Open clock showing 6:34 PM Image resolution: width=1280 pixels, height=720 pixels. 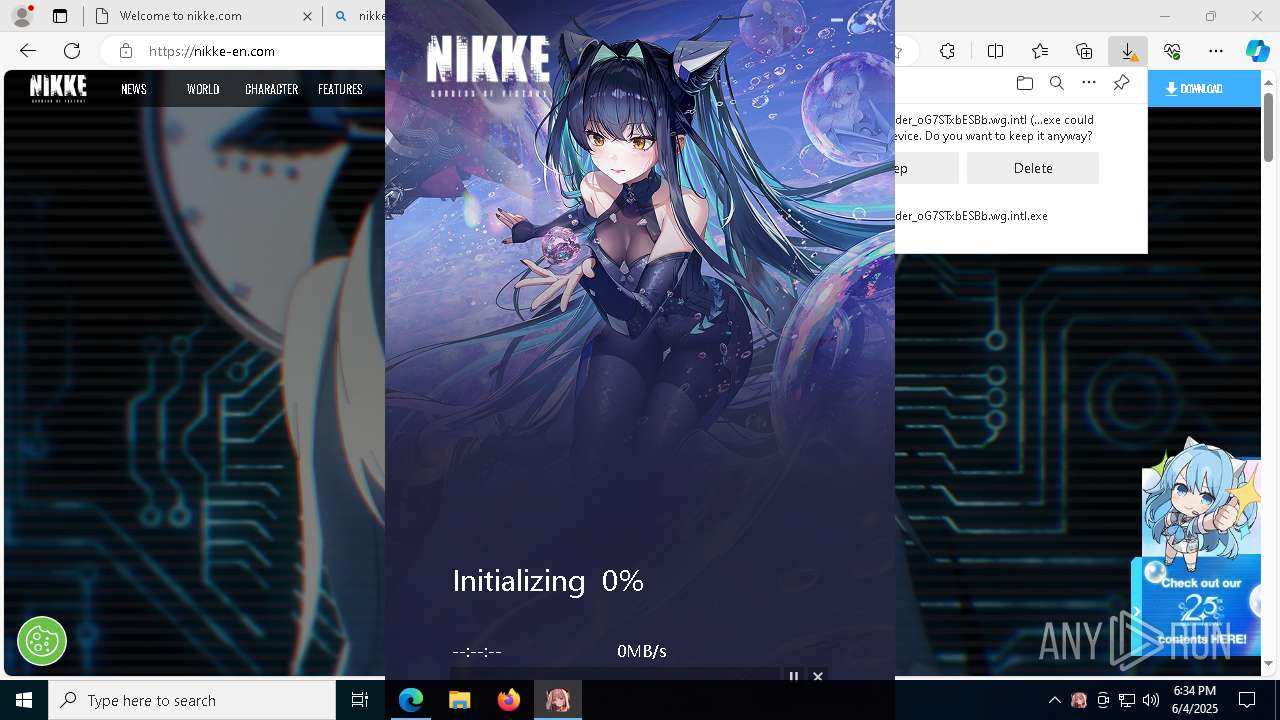pos(1195,700)
